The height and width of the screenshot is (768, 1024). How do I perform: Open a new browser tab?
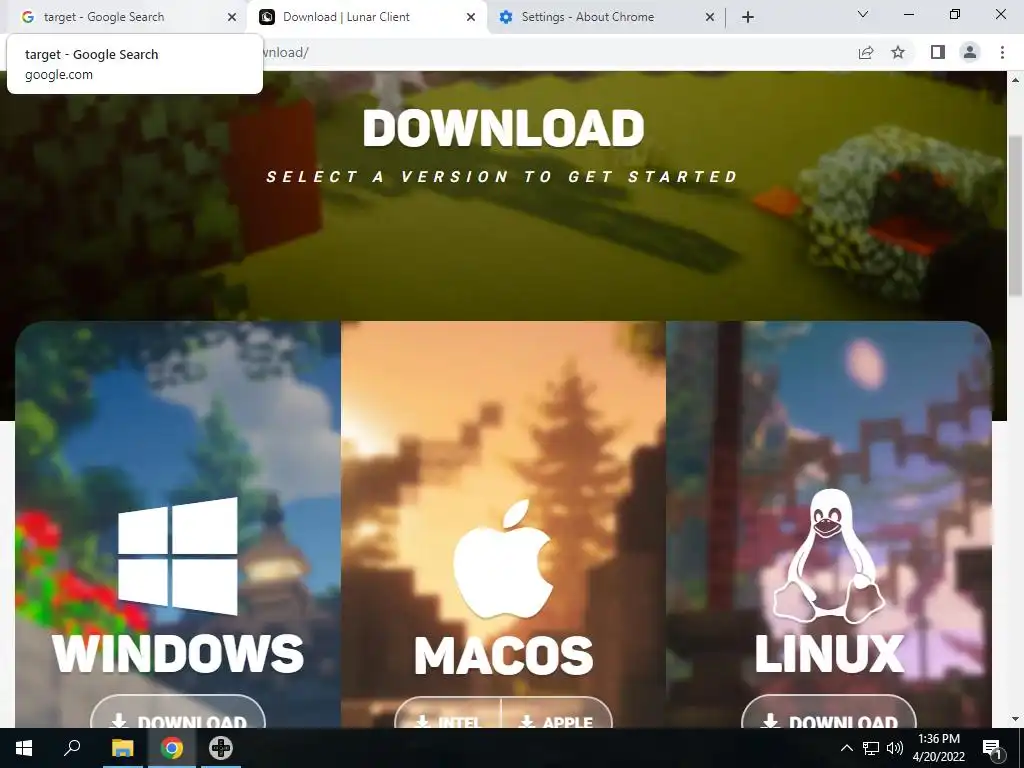[748, 18]
